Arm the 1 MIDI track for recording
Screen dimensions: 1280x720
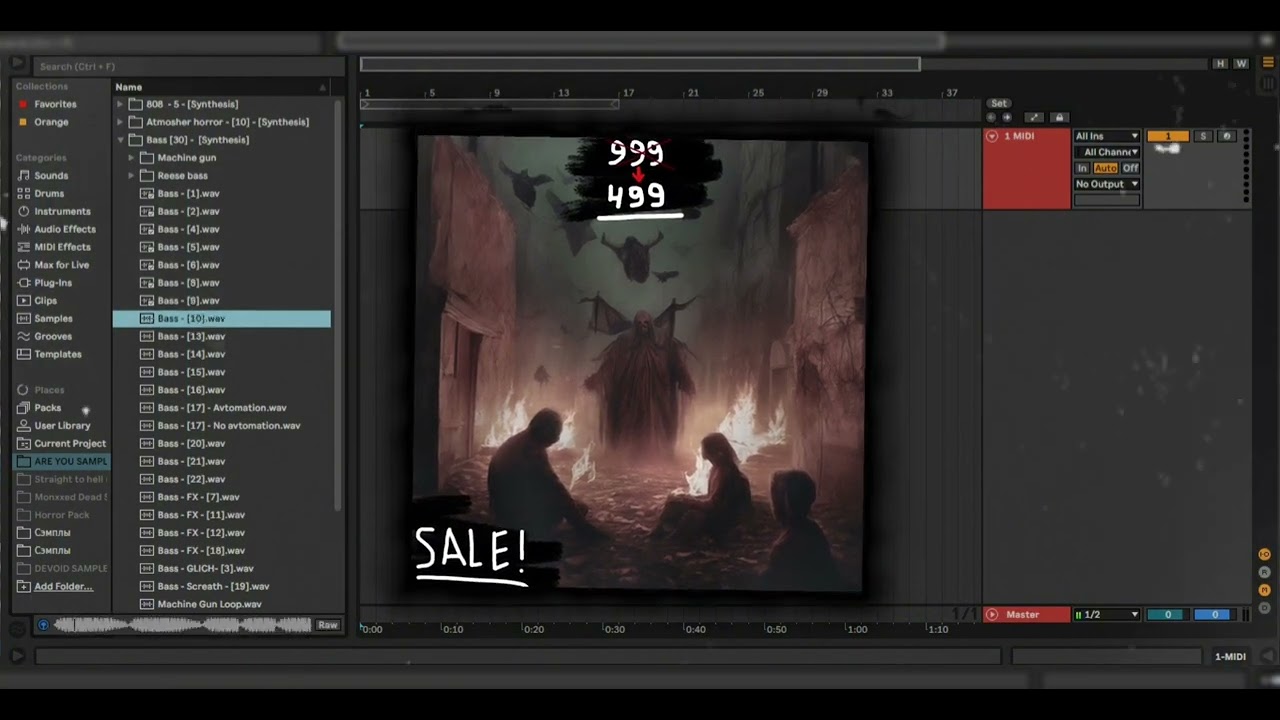pos(1227,136)
